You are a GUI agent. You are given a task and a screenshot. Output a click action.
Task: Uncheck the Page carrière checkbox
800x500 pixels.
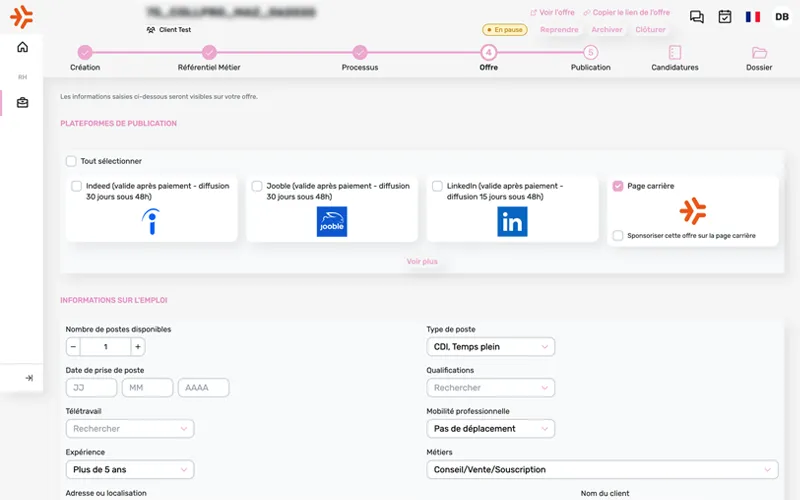618,186
